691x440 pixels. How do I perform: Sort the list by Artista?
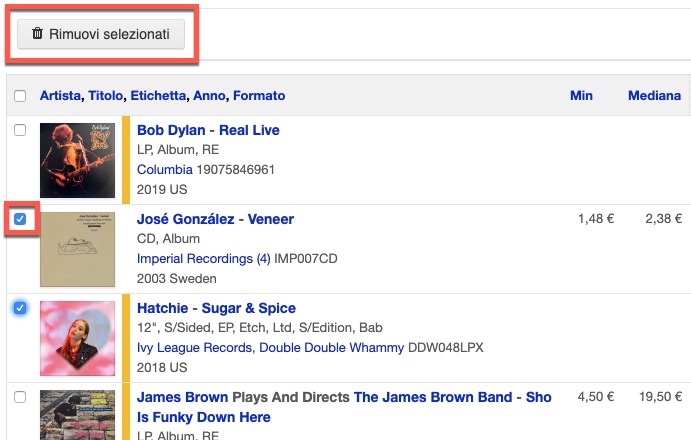(60, 96)
